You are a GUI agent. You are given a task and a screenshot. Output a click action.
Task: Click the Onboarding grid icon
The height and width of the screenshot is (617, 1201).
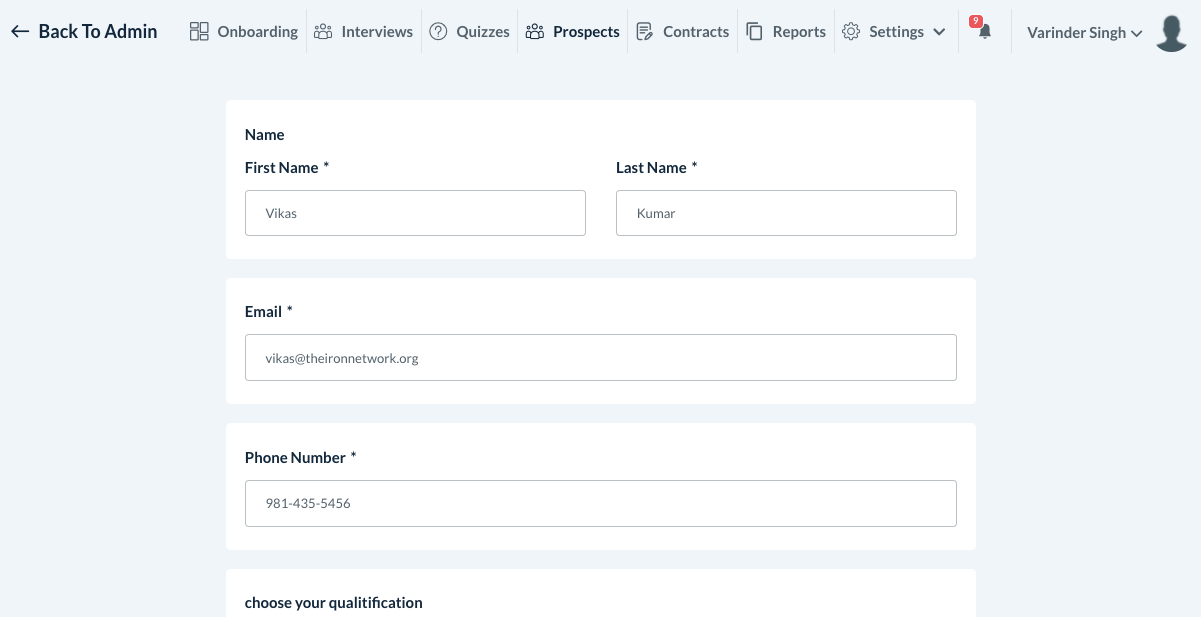coord(199,32)
